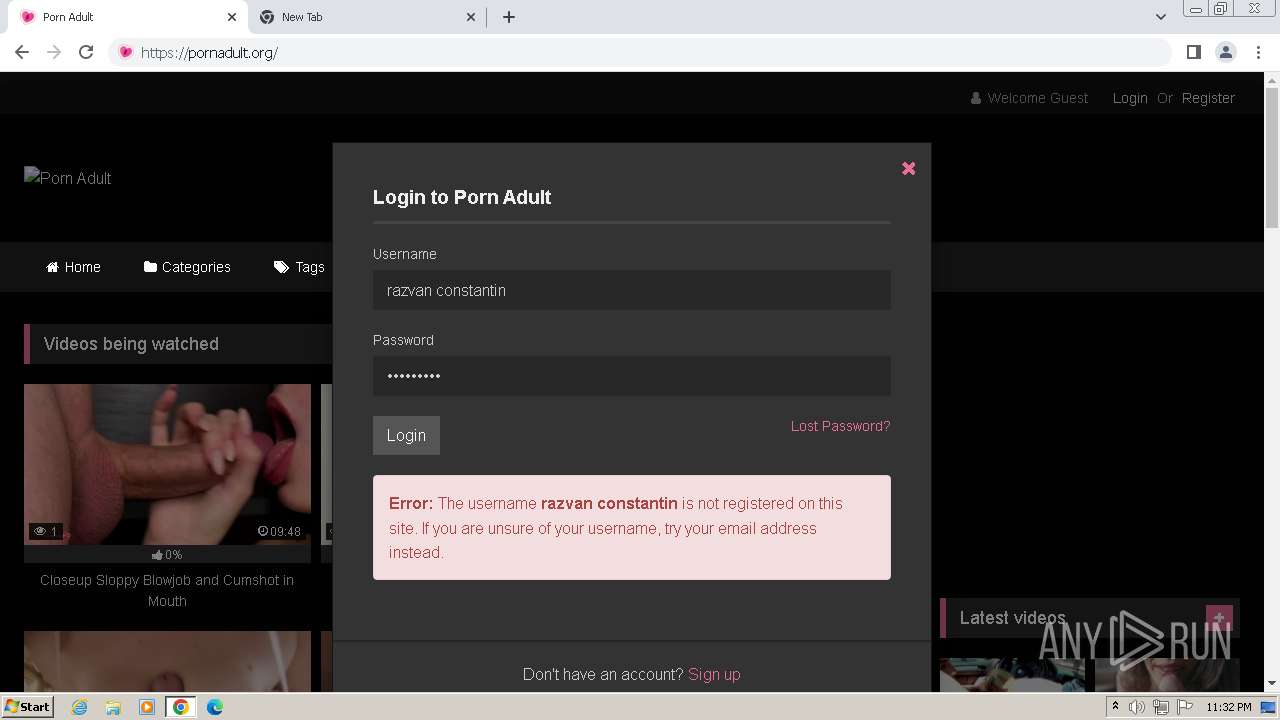This screenshot has height=720, width=1280.
Task: Open the Action Center flag icon
Action: [x=1183, y=707]
